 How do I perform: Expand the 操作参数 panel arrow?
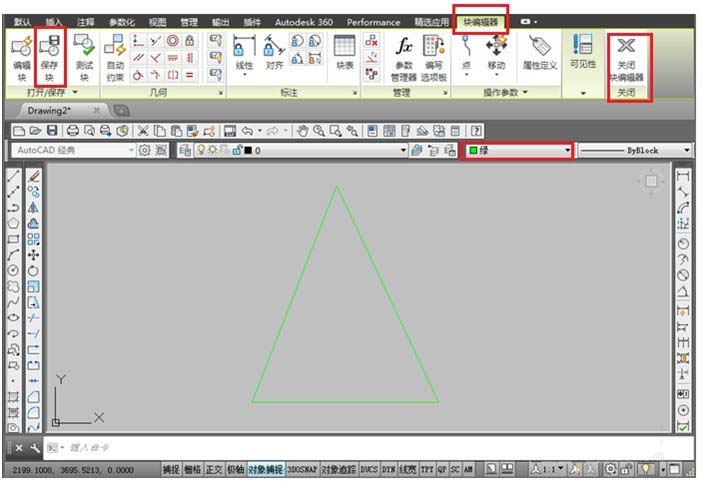pyautogui.click(x=525, y=92)
